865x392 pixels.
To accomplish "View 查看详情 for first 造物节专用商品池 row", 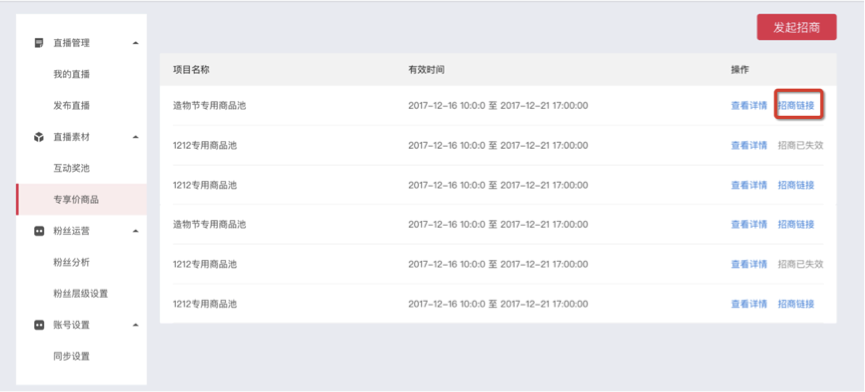I will coord(749,106).
